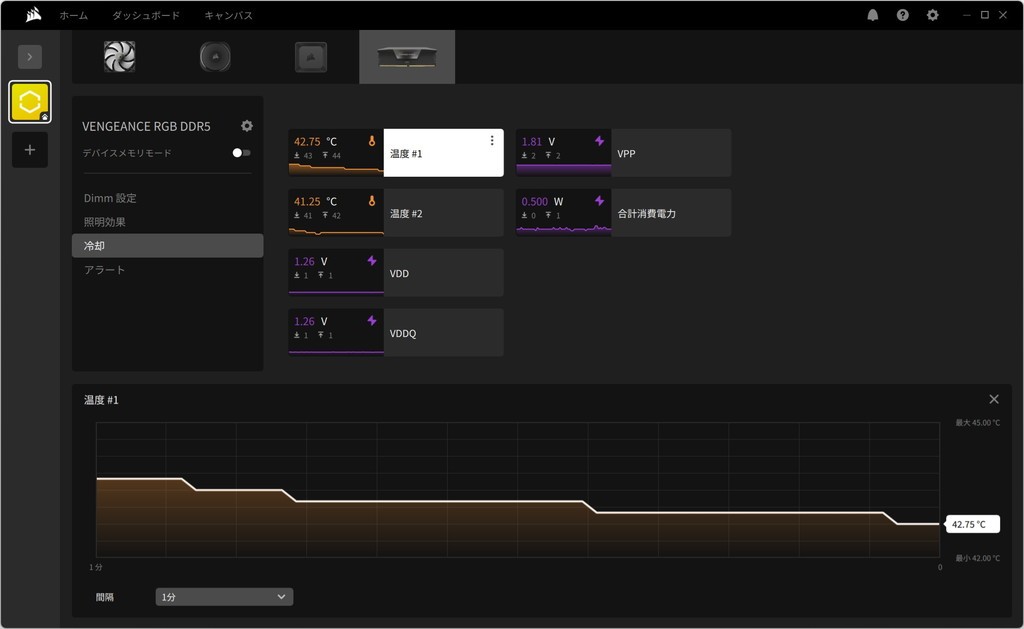The image size is (1024, 629).
Task: Expand the left sidebar with chevron arrow
Action: pos(30,57)
